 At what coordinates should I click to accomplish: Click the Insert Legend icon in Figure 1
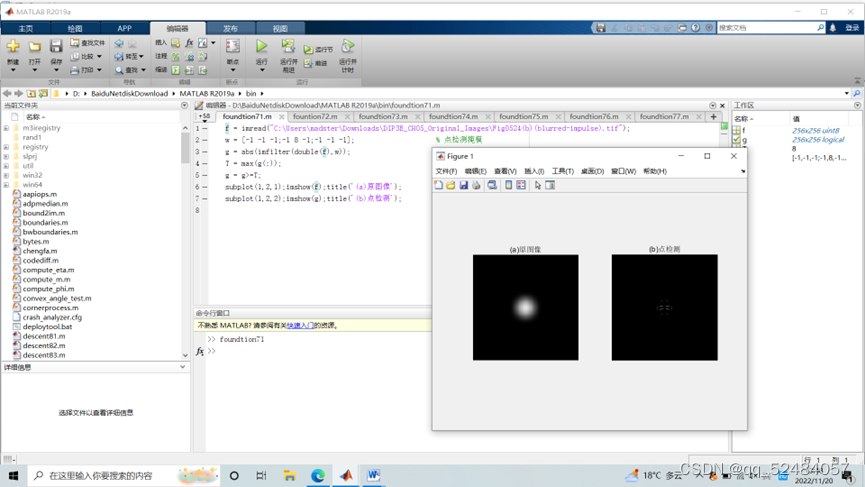coord(521,185)
